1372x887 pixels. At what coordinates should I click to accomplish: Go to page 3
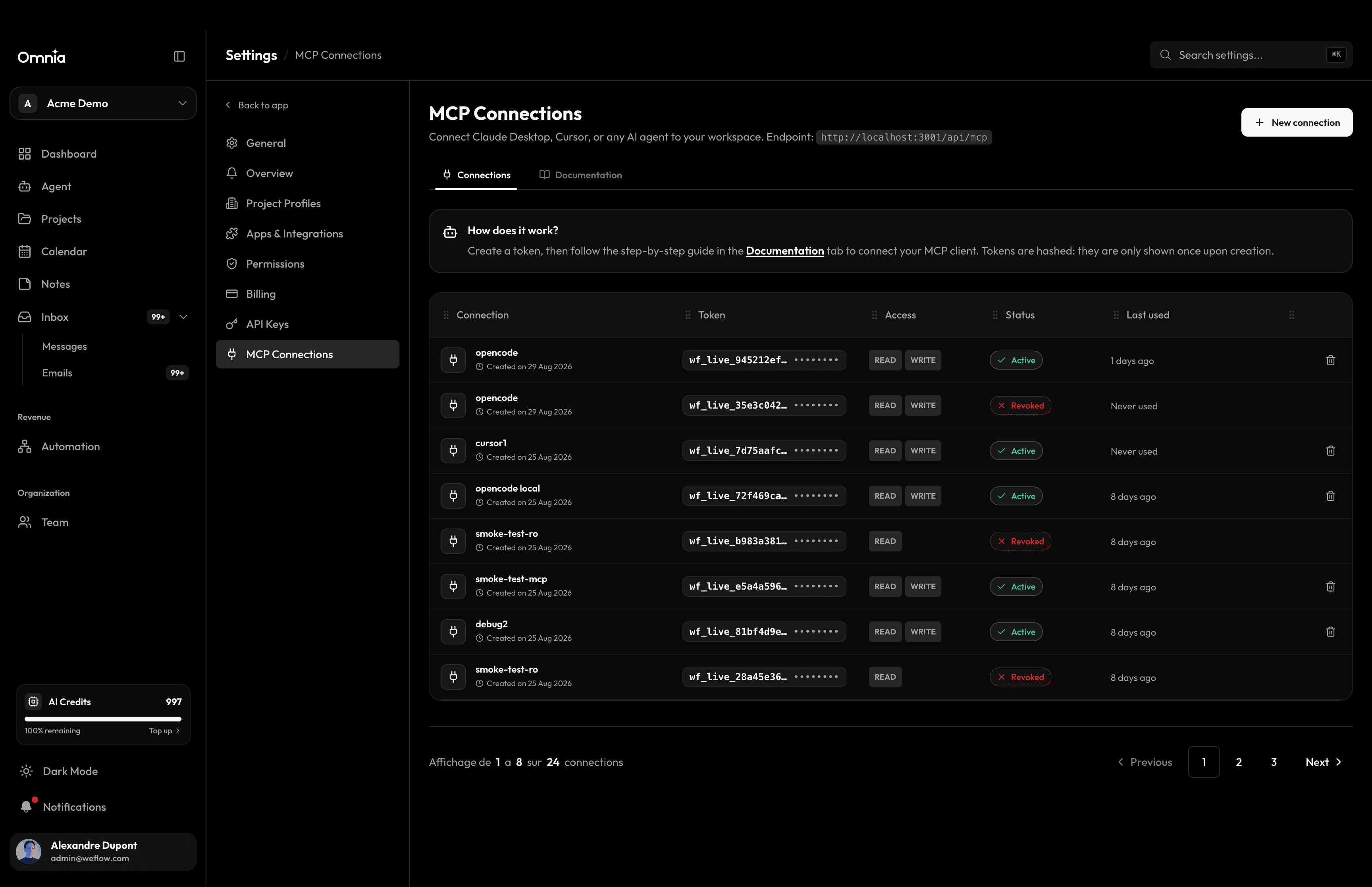point(1274,762)
